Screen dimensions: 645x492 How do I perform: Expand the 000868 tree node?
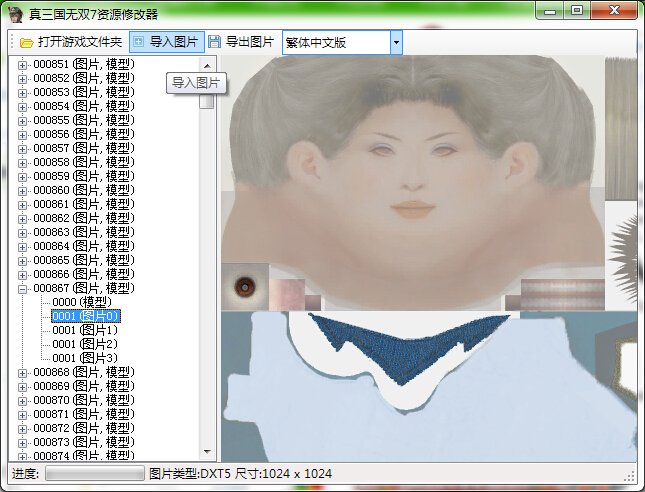[x=23, y=372]
